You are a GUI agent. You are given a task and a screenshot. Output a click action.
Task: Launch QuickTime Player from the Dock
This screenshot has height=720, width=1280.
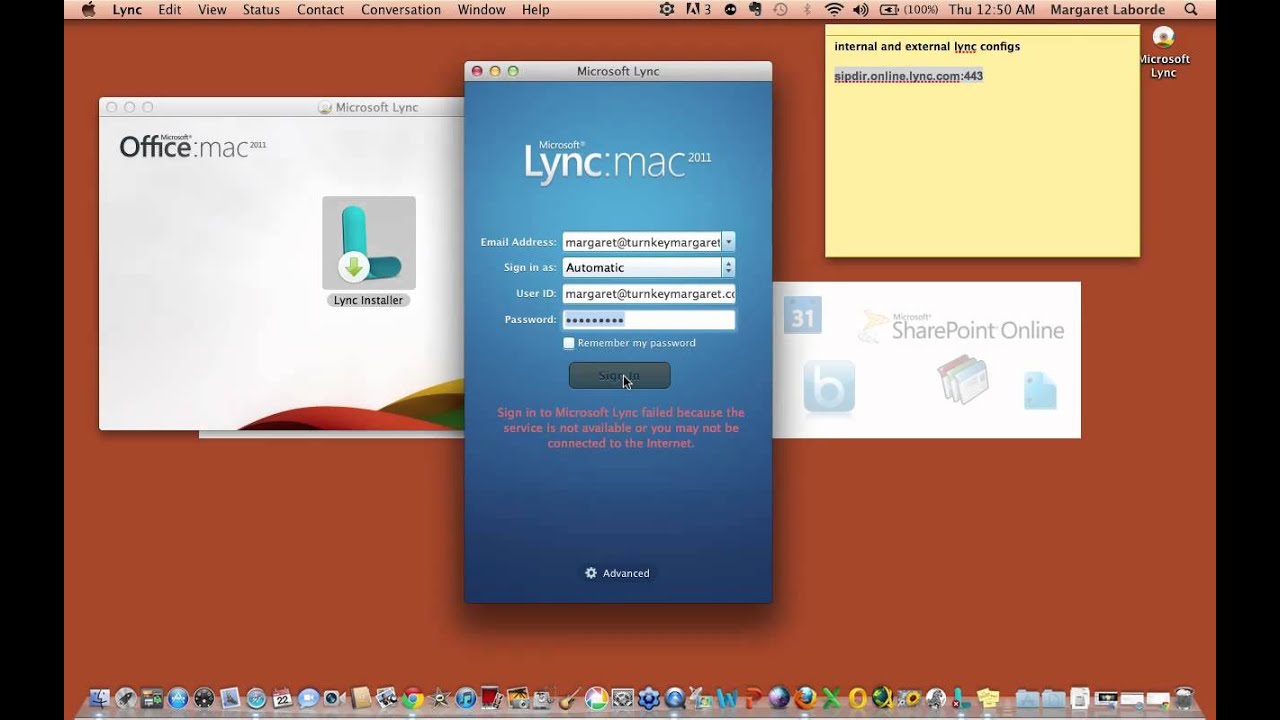pyautogui.click(x=674, y=699)
